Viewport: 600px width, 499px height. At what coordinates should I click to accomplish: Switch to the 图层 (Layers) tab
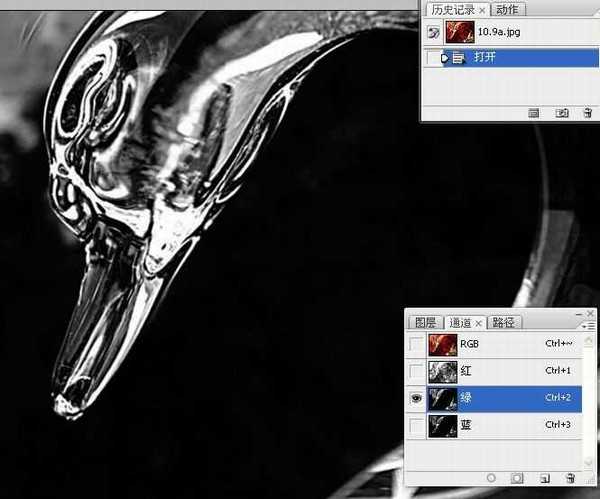click(426, 322)
